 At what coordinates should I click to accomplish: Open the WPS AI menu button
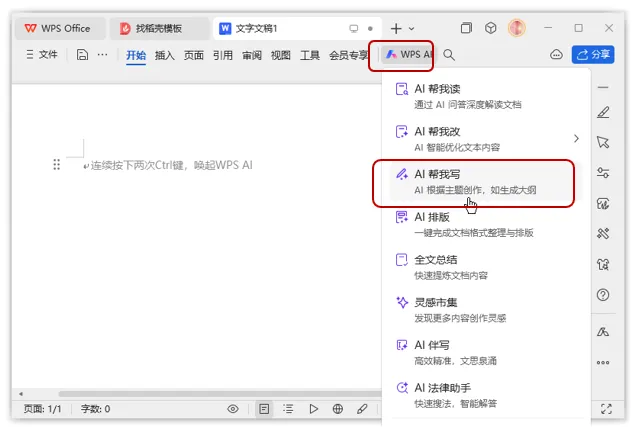407,54
